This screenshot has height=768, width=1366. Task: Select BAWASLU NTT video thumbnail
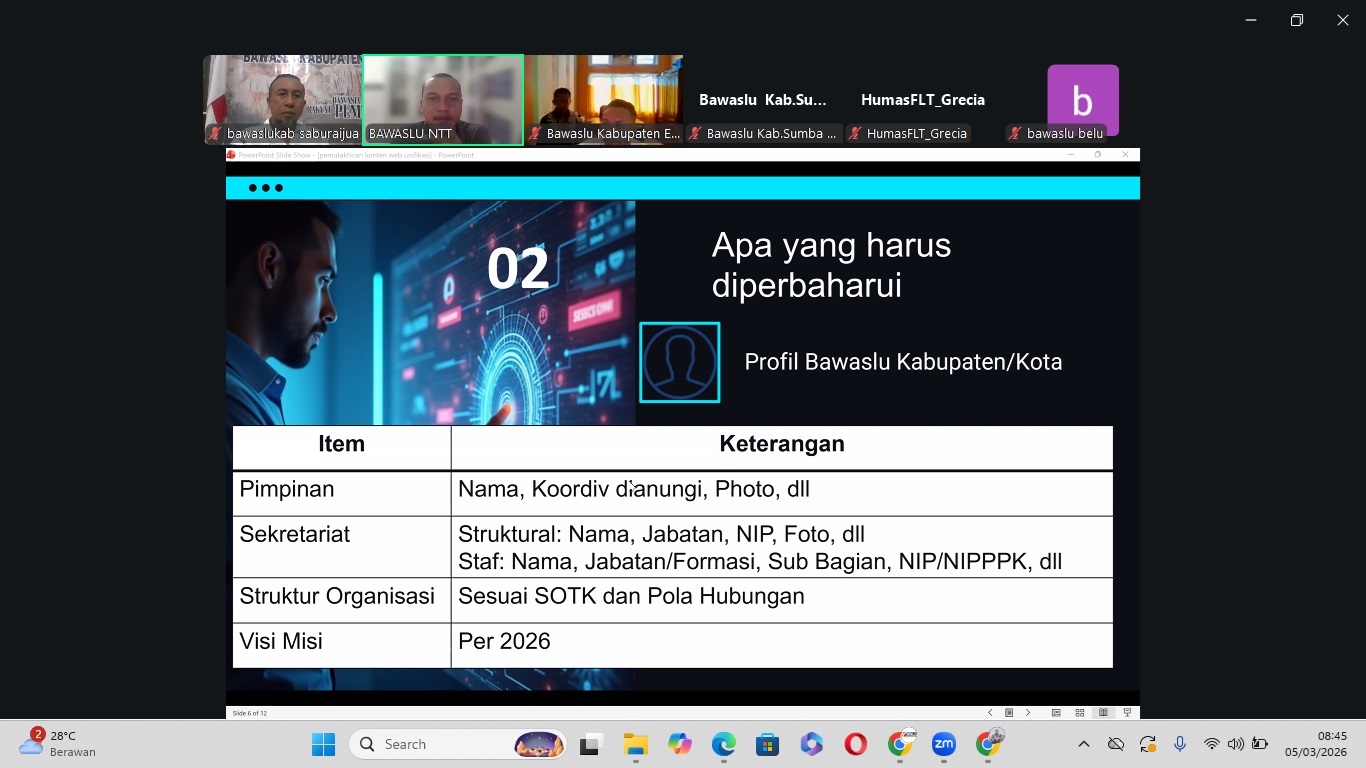coord(443,100)
